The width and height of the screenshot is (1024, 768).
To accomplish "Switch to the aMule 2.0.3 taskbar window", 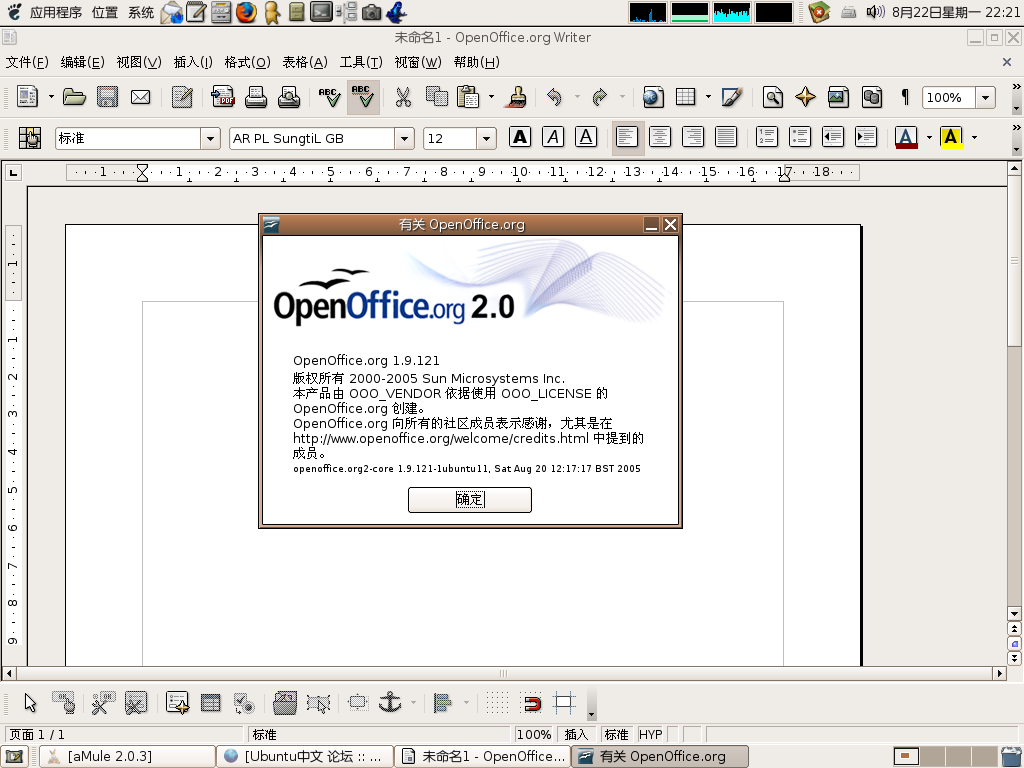I will (127, 756).
